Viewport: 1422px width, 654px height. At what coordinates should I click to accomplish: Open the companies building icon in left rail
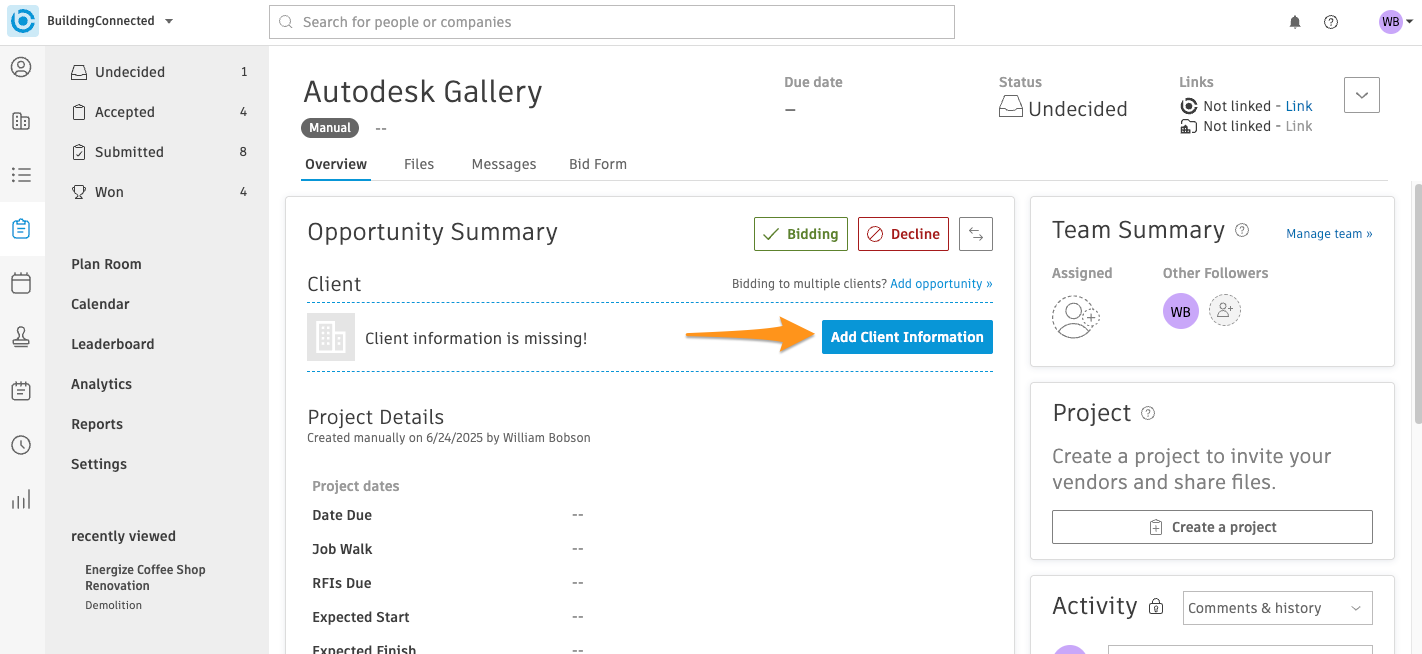[21, 121]
